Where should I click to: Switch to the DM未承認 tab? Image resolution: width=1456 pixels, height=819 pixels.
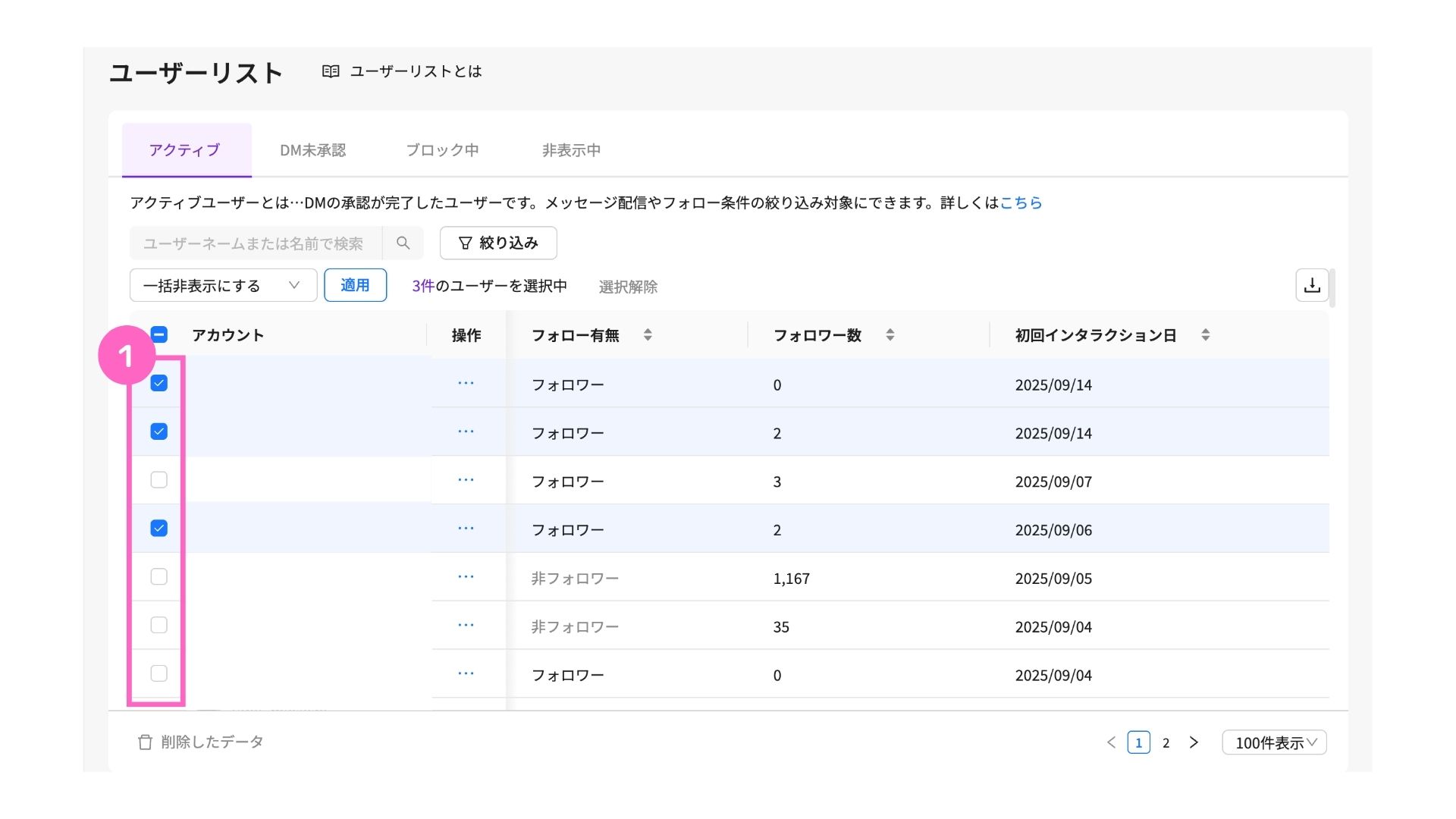[312, 150]
